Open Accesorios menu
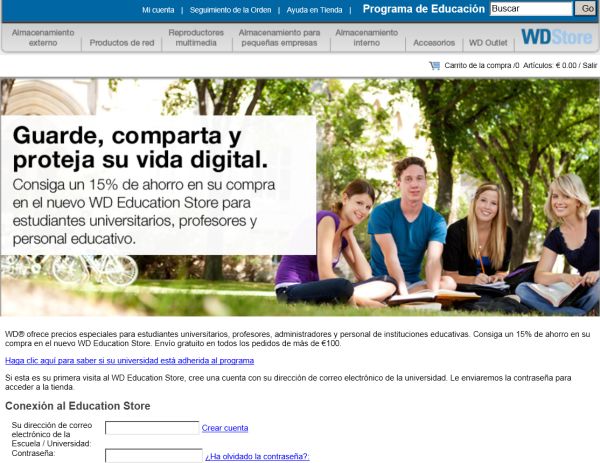The width and height of the screenshot is (600, 463). (434, 43)
